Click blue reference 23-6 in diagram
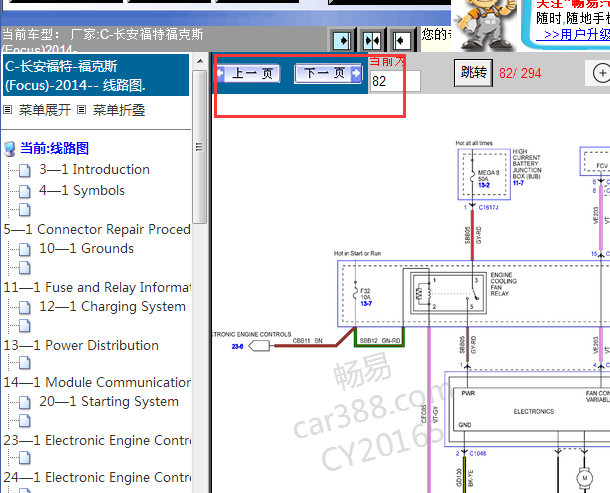This screenshot has width=610, height=493. coord(237,346)
